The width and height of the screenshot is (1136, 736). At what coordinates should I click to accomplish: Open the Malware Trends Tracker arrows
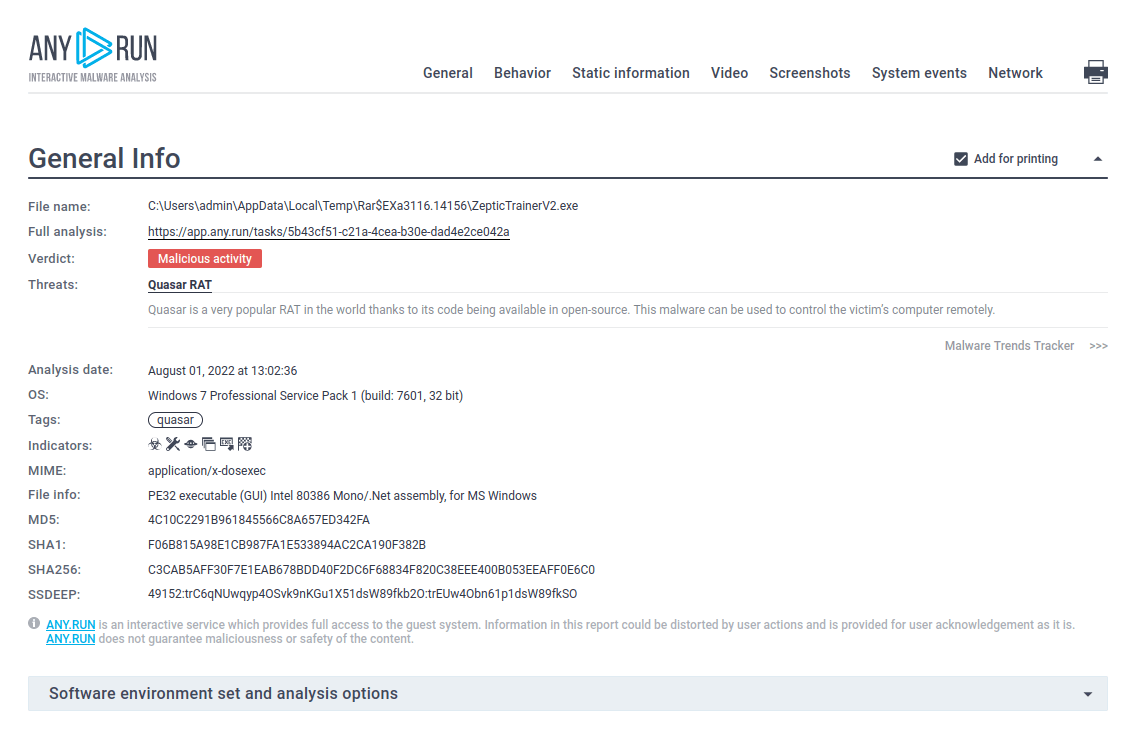coord(1098,346)
